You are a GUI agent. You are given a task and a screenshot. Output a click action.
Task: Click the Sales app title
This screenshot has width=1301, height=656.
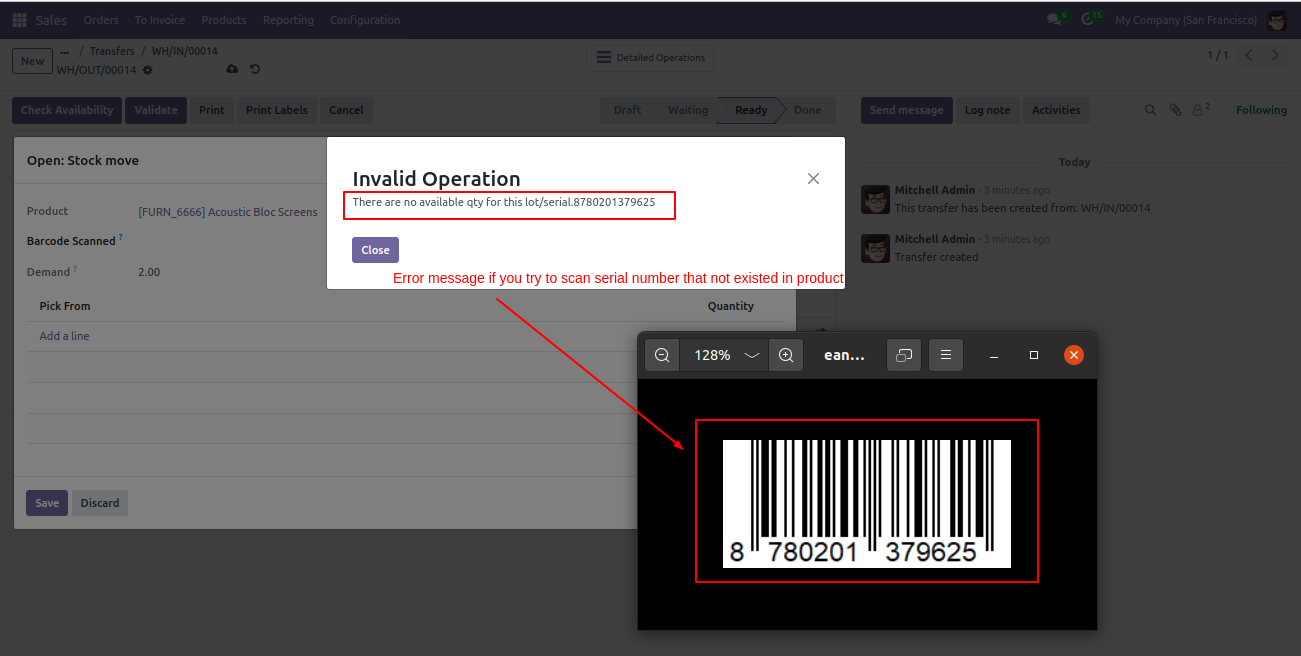click(x=51, y=20)
